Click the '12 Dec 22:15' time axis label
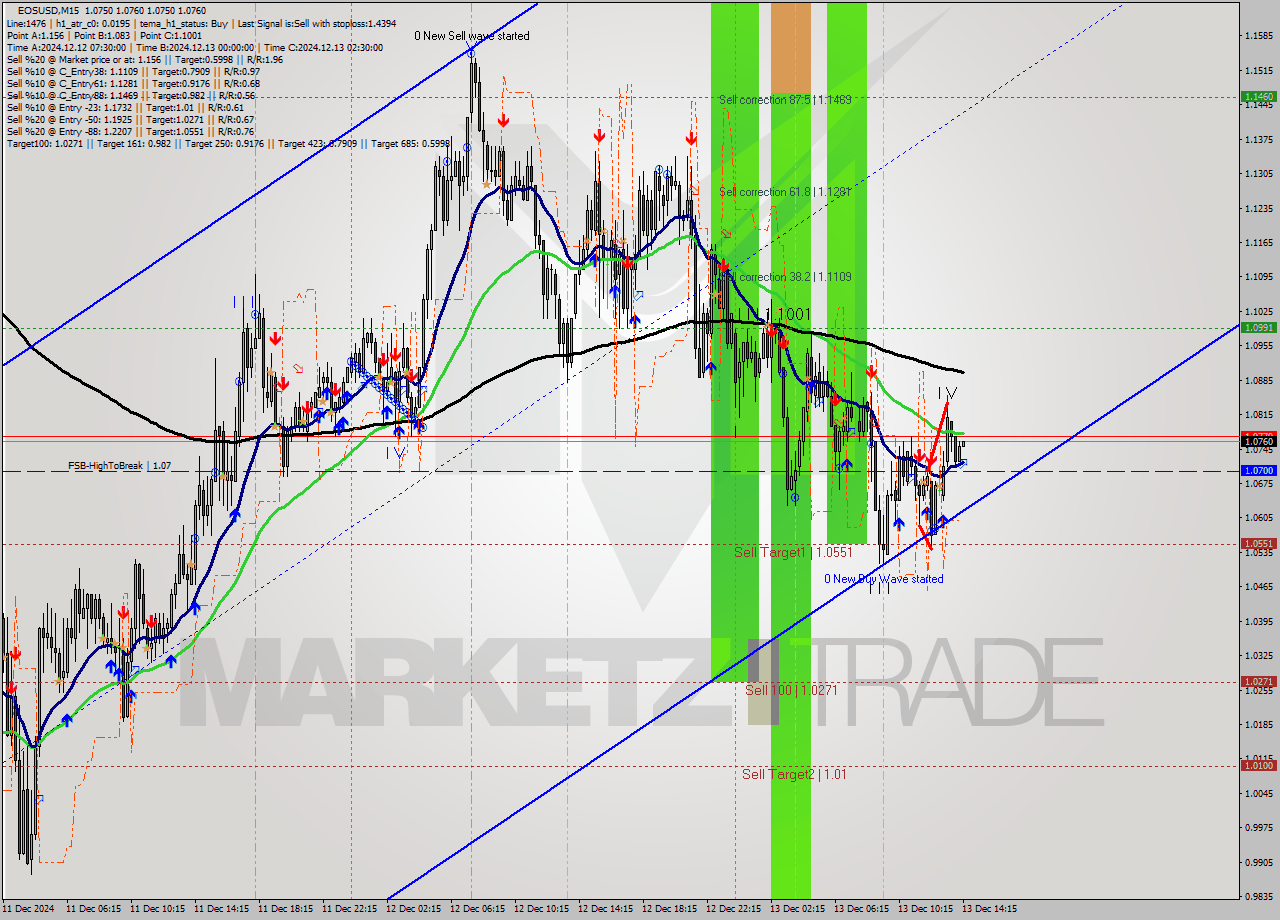1280x920 pixels. pos(733,909)
